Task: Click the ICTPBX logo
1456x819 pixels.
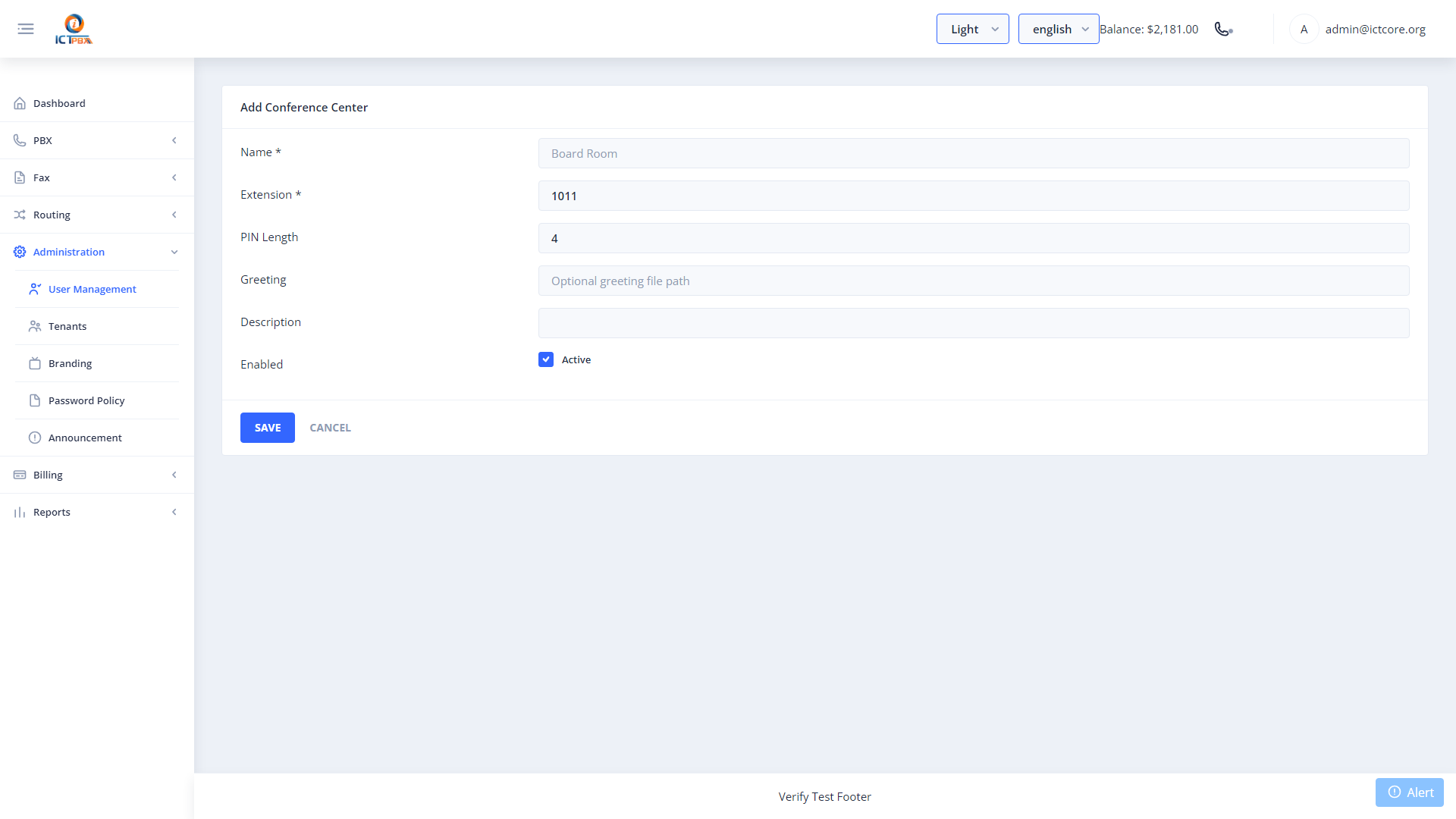Action: coord(74,29)
